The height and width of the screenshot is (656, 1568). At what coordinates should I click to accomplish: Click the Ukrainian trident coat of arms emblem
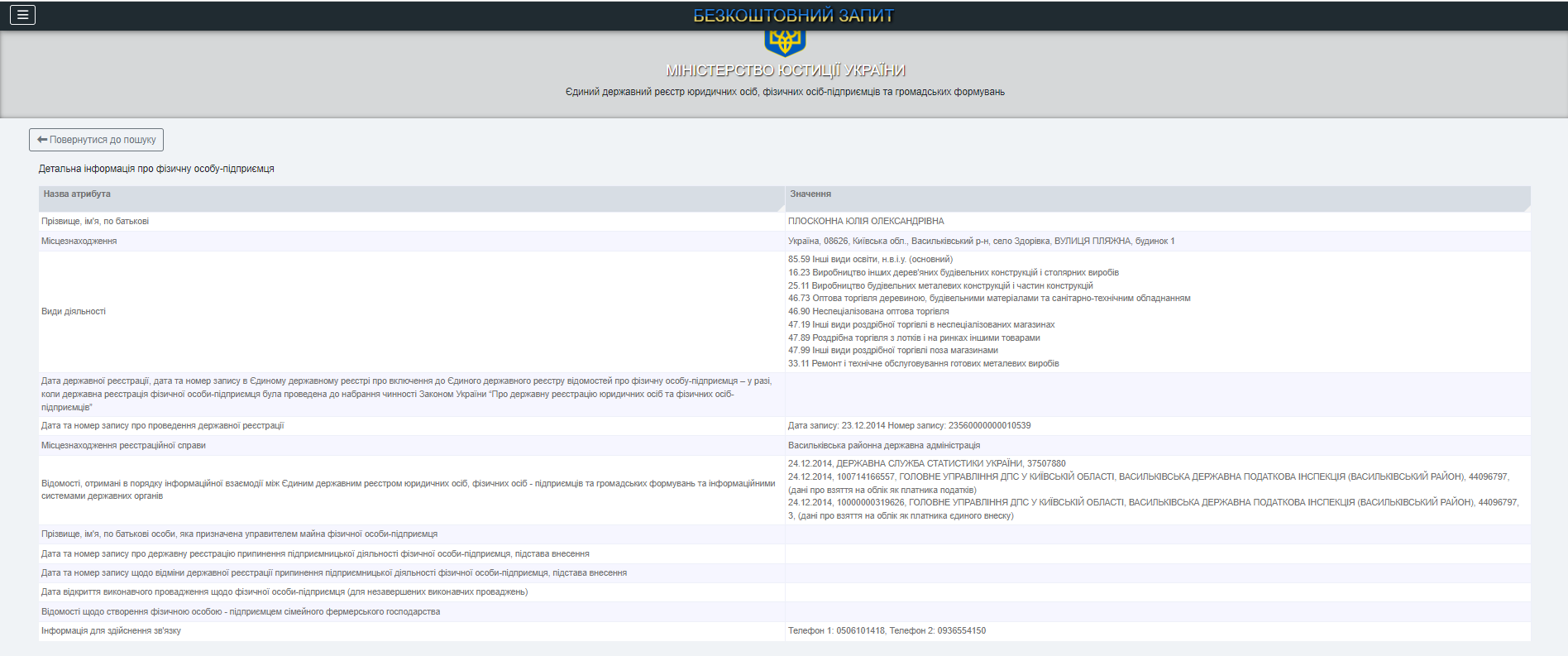pyautogui.click(x=785, y=41)
